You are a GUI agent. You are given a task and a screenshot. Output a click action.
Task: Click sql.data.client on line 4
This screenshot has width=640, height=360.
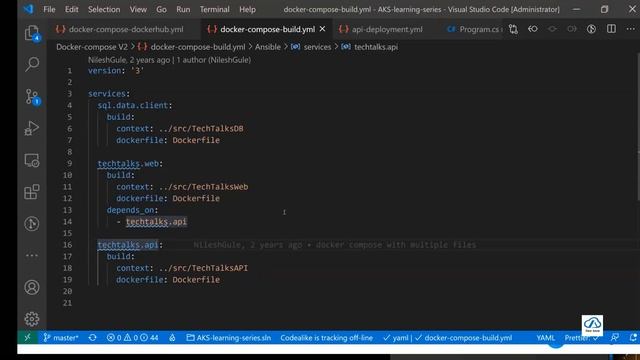point(133,105)
